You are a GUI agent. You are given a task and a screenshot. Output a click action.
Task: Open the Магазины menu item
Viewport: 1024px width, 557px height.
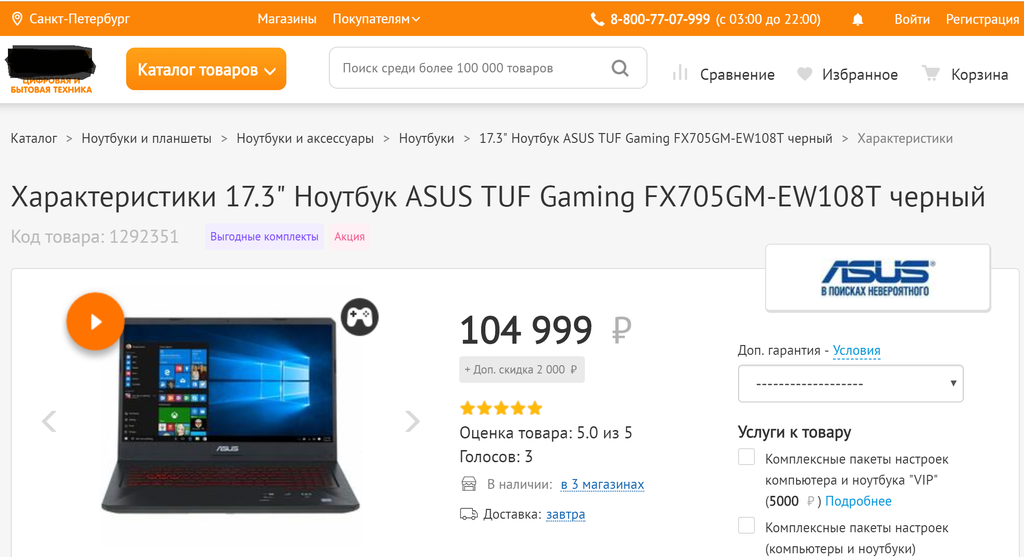[287, 19]
